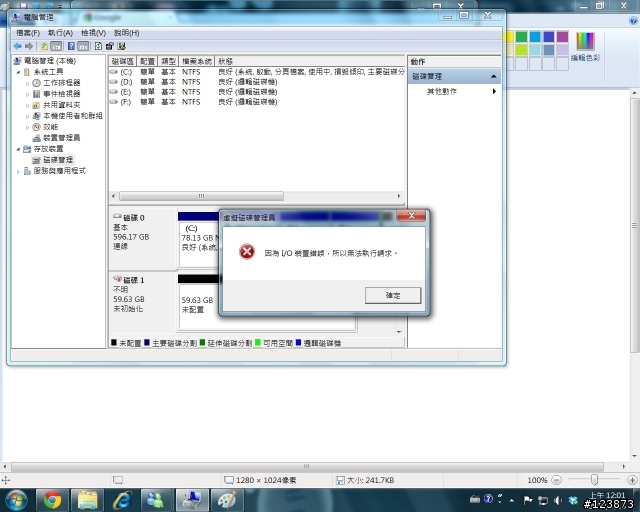Collapse the 系統工具 tree node
The height and width of the screenshot is (512, 640).
(18, 72)
